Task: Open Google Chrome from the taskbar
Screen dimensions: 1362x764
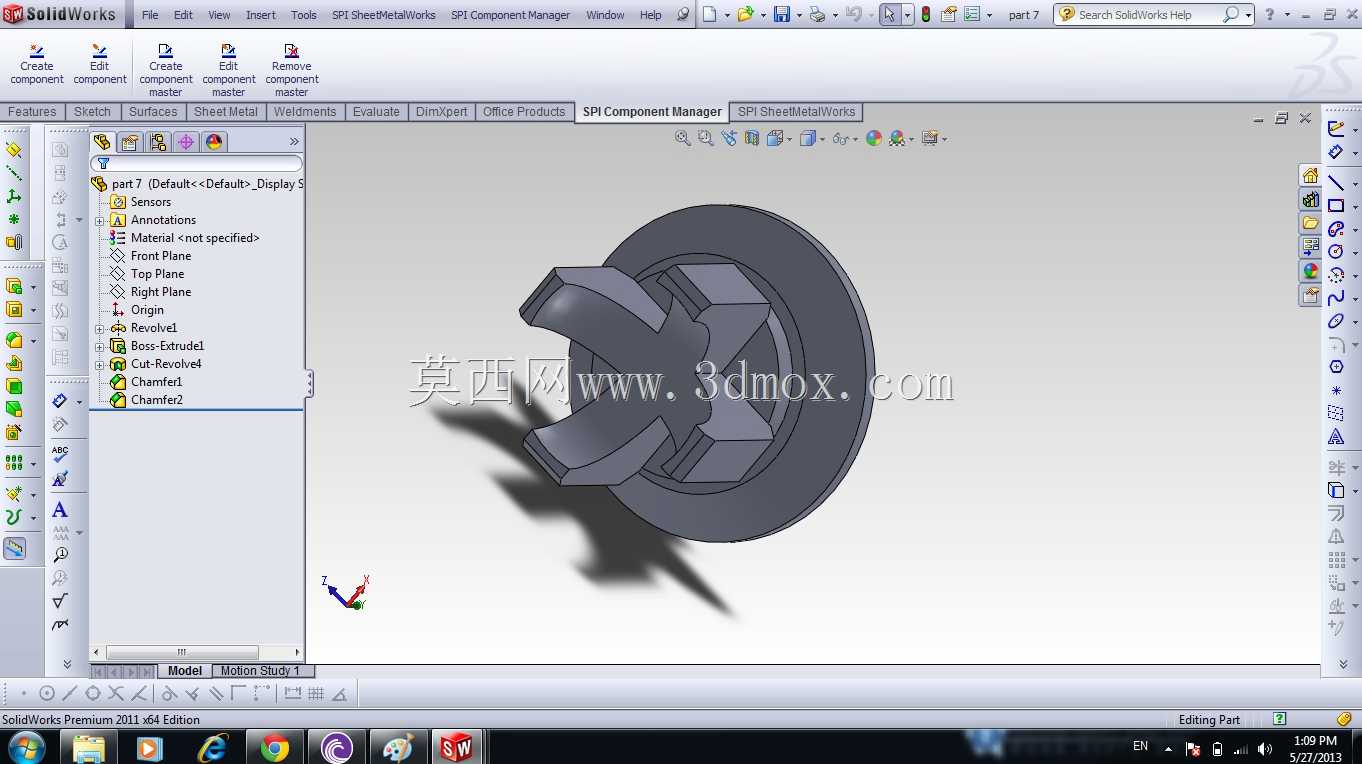Action: [275, 747]
